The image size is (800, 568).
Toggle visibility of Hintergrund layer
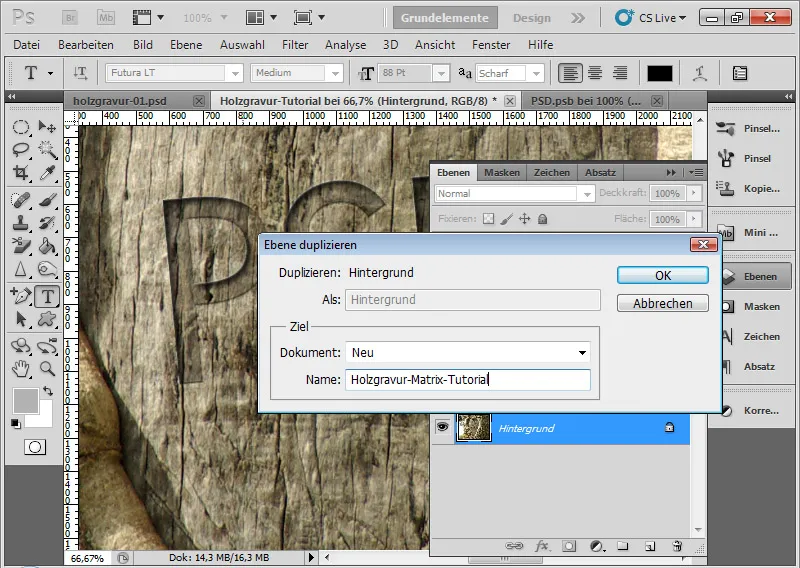click(x=442, y=427)
